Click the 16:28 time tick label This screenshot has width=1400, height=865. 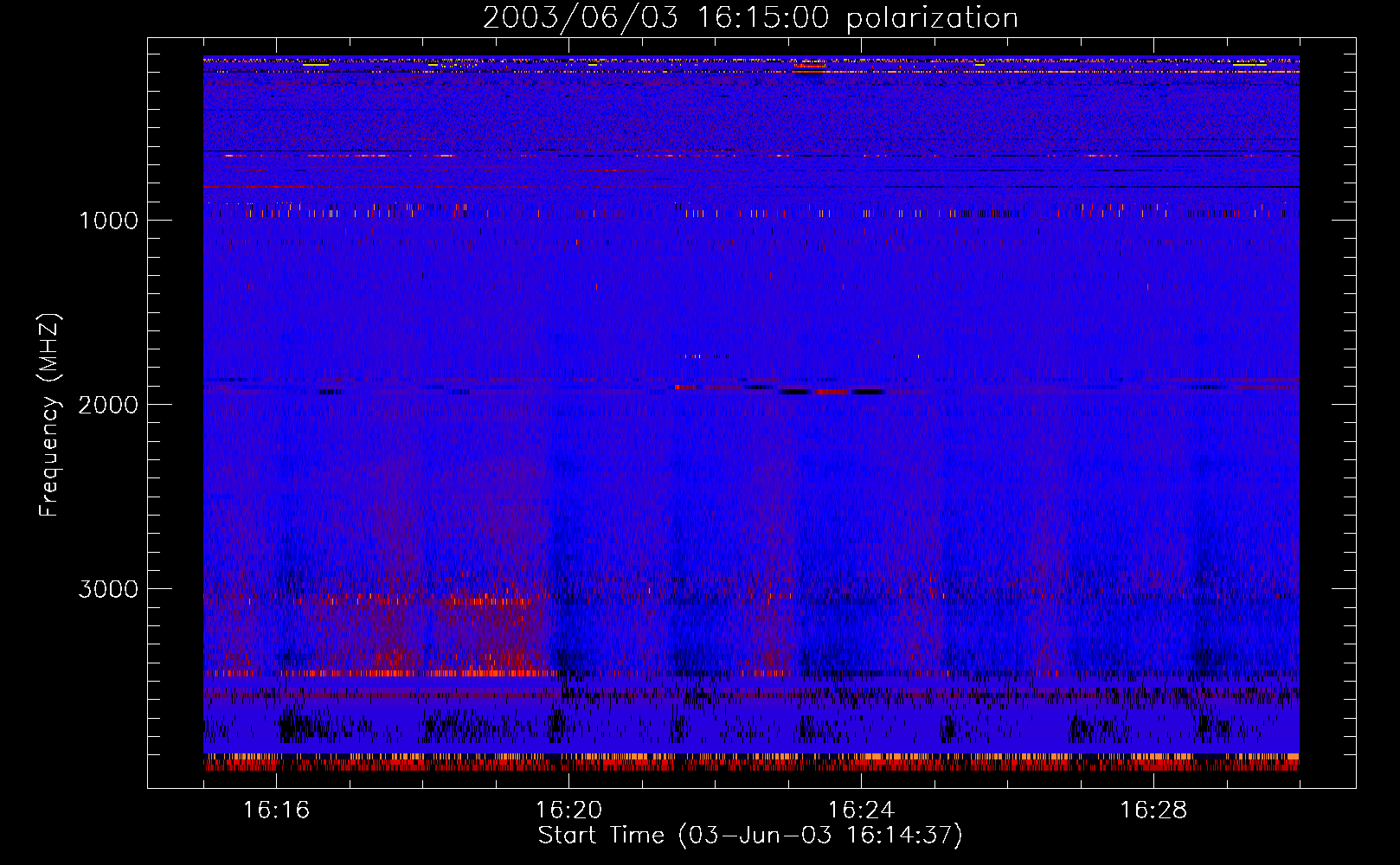click(1153, 811)
